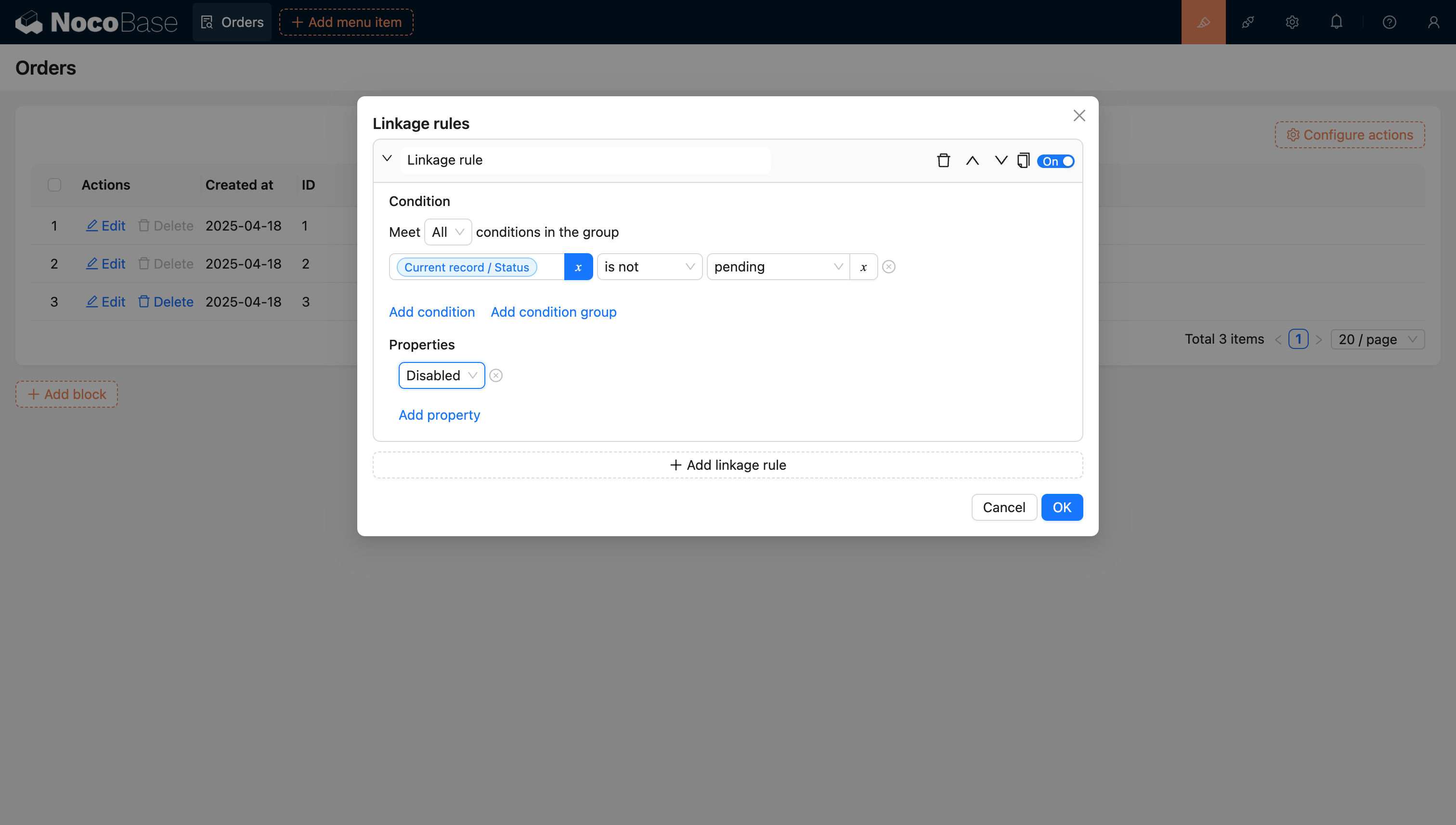Remove the Disabled property

(496, 375)
